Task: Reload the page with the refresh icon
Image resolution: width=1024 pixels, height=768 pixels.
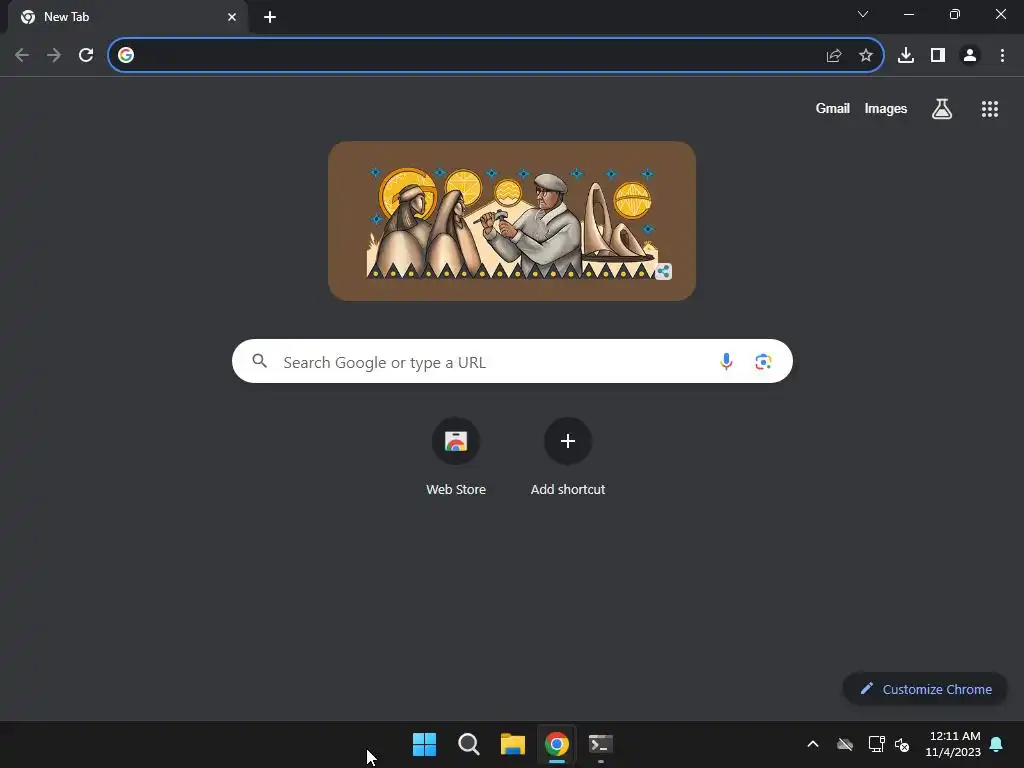Action: [x=86, y=56]
